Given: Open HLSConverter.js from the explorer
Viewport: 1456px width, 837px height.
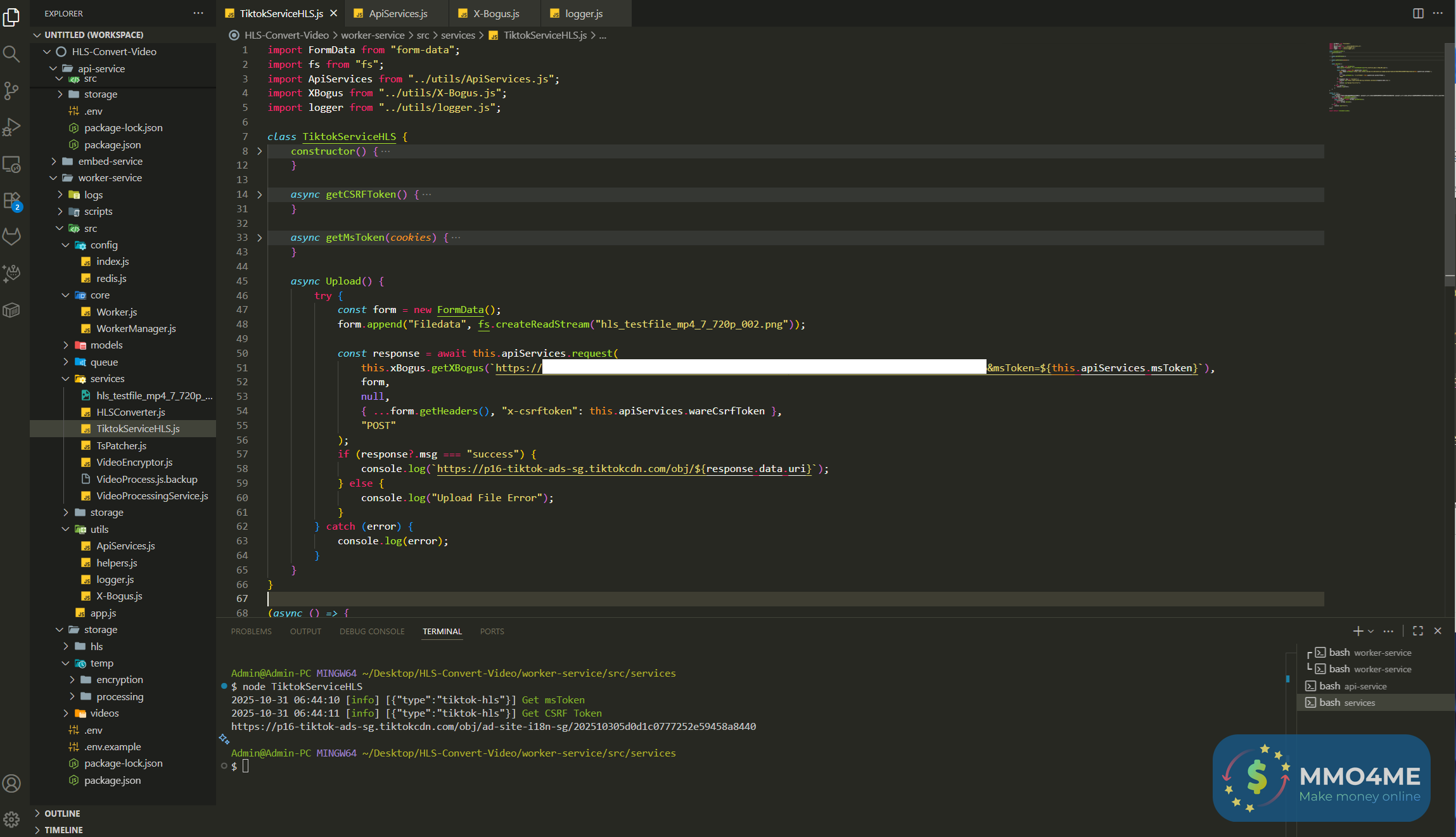Looking at the screenshot, I should pos(131,412).
